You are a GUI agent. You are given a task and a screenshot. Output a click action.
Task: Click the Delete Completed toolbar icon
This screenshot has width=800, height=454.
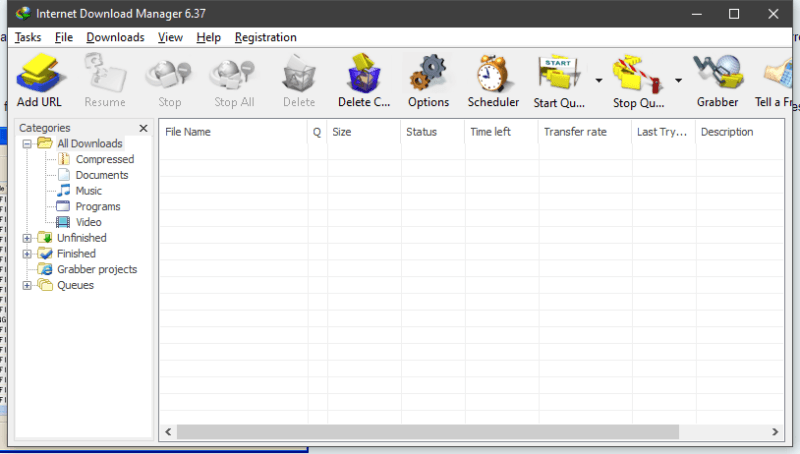(x=364, y=76)
